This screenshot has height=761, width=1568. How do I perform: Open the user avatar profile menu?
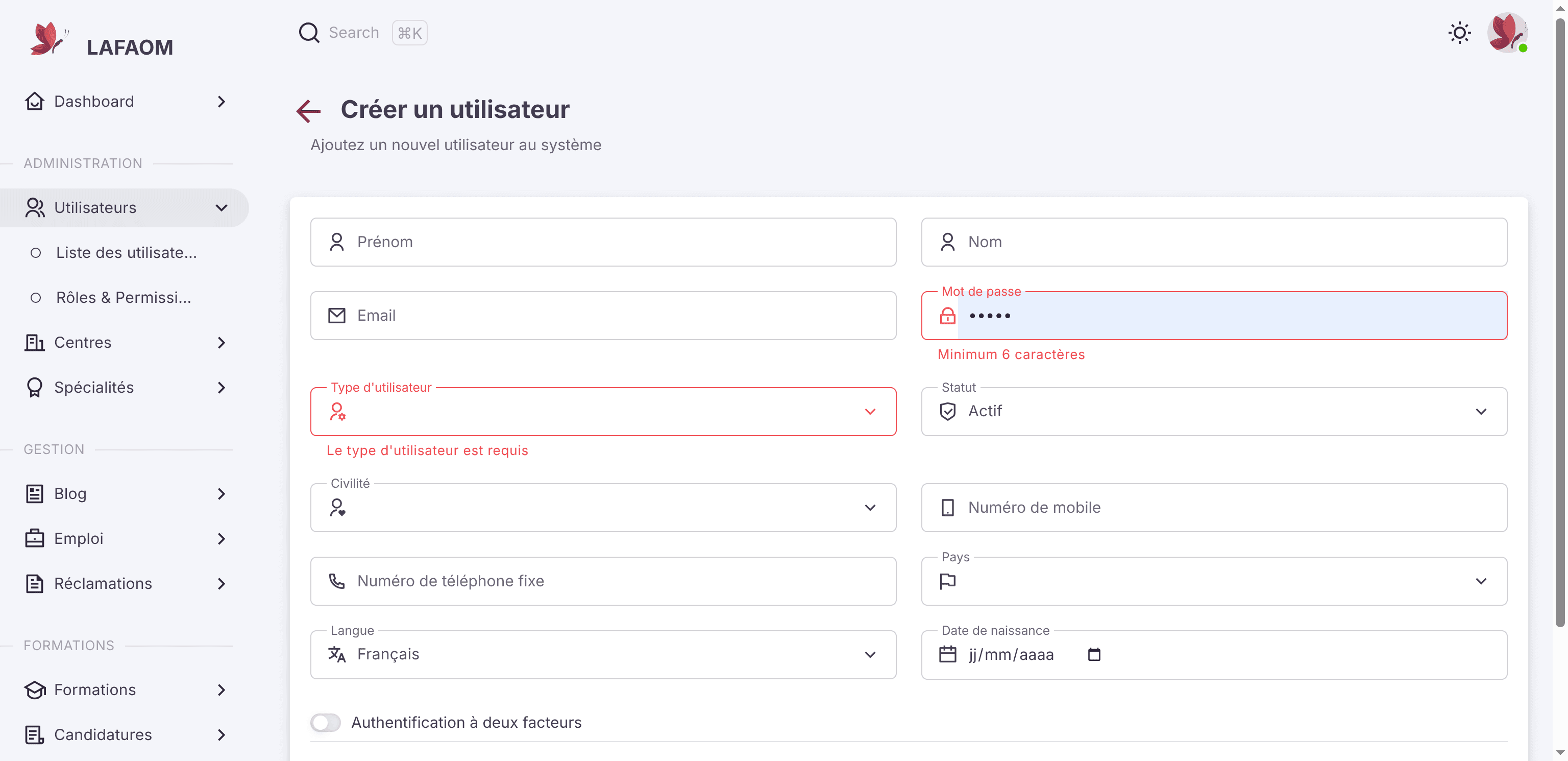1507,33
